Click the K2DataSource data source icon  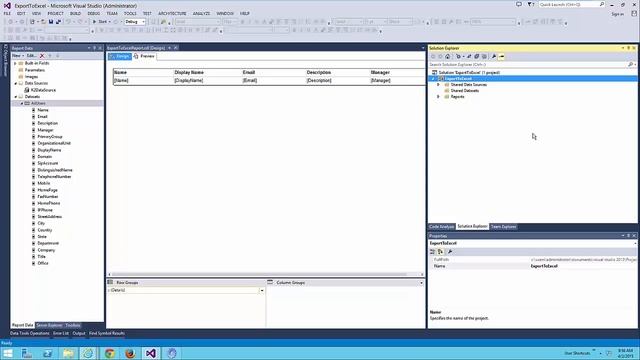[27, 90]
